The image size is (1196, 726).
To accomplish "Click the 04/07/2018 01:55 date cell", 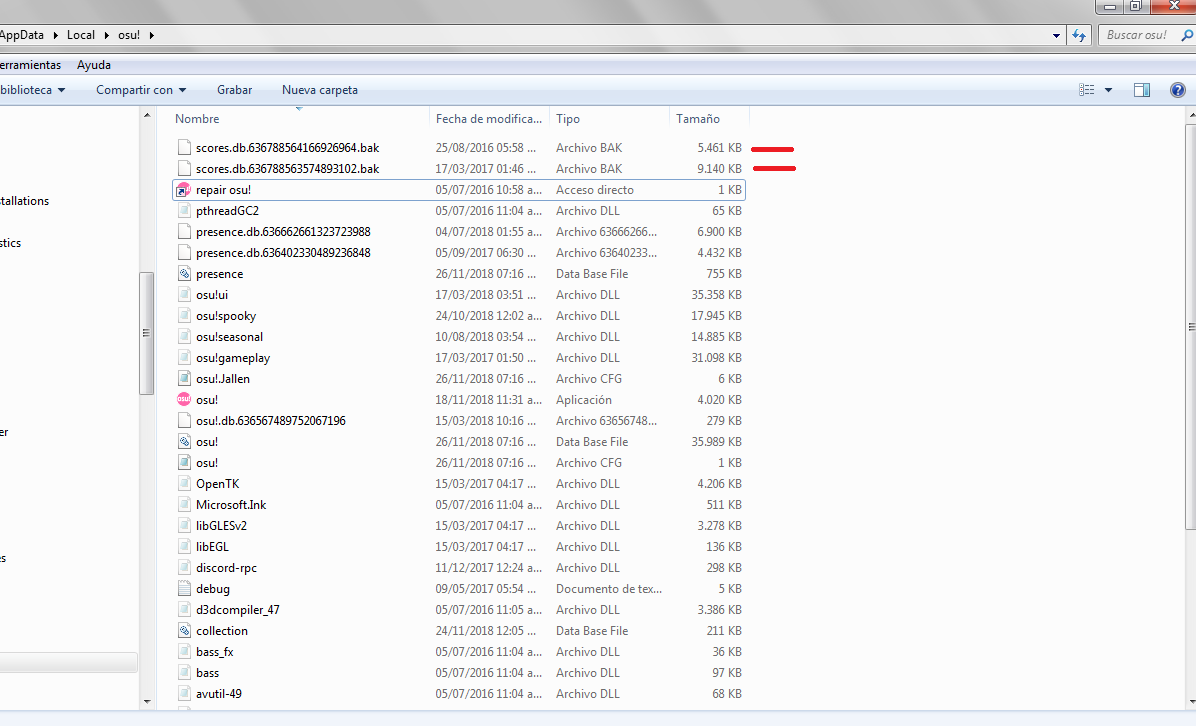I will pos(488,232).
